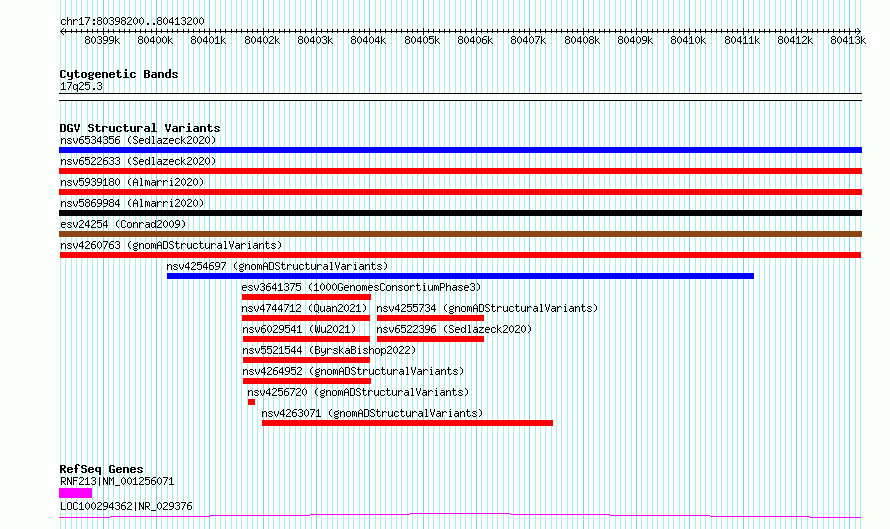Viewport: 890px width, 529px height.
Task: Click the magenta RNF213 gene block
Action: [75, 493]
